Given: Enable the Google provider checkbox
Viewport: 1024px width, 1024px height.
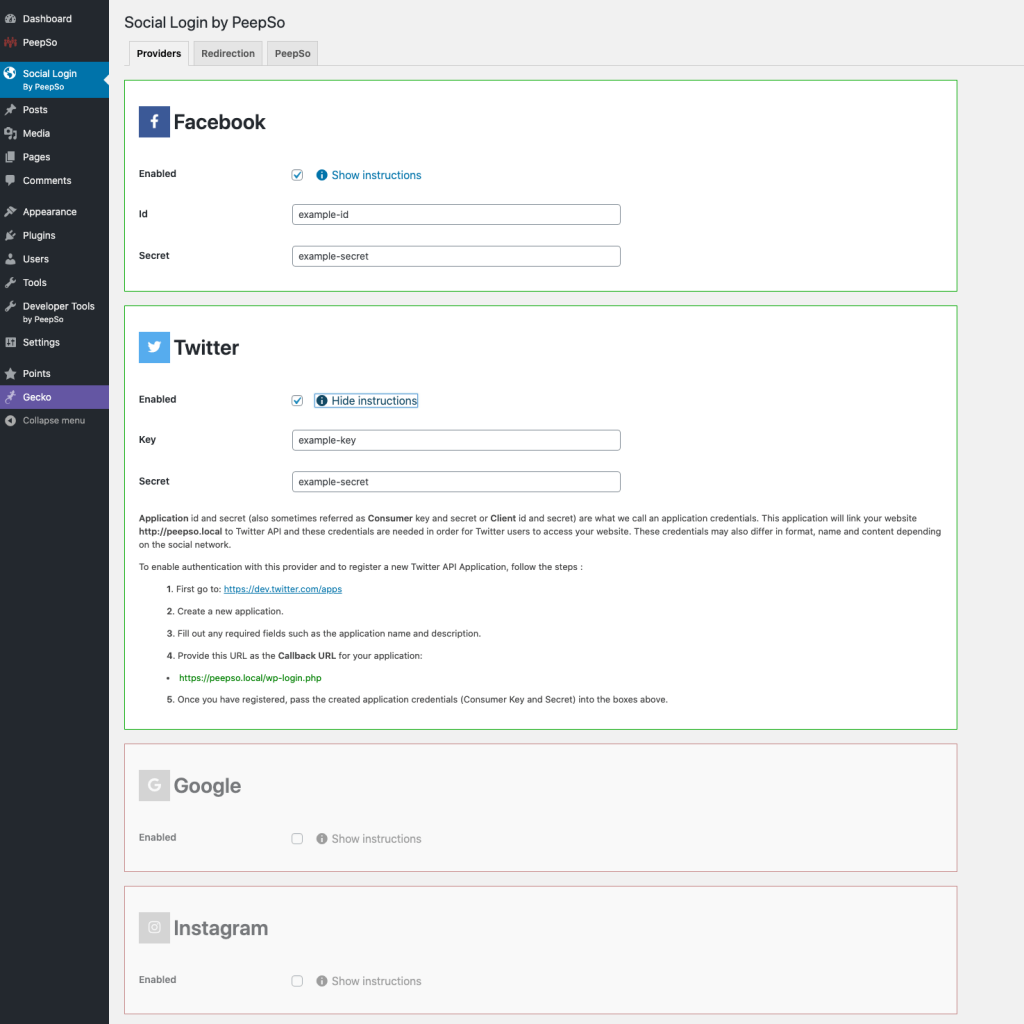Looking at the screenshot, I should point(297,839).
